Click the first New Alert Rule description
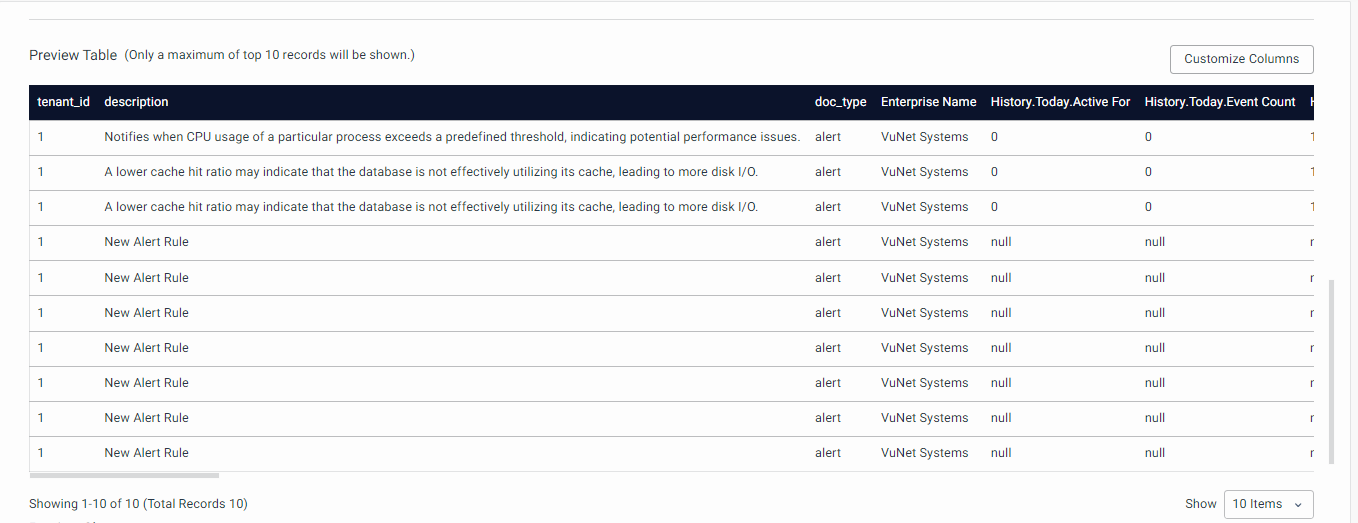The height and width of the screenshot is (523, 1358). pyautogui.click(x=146, y=242)
